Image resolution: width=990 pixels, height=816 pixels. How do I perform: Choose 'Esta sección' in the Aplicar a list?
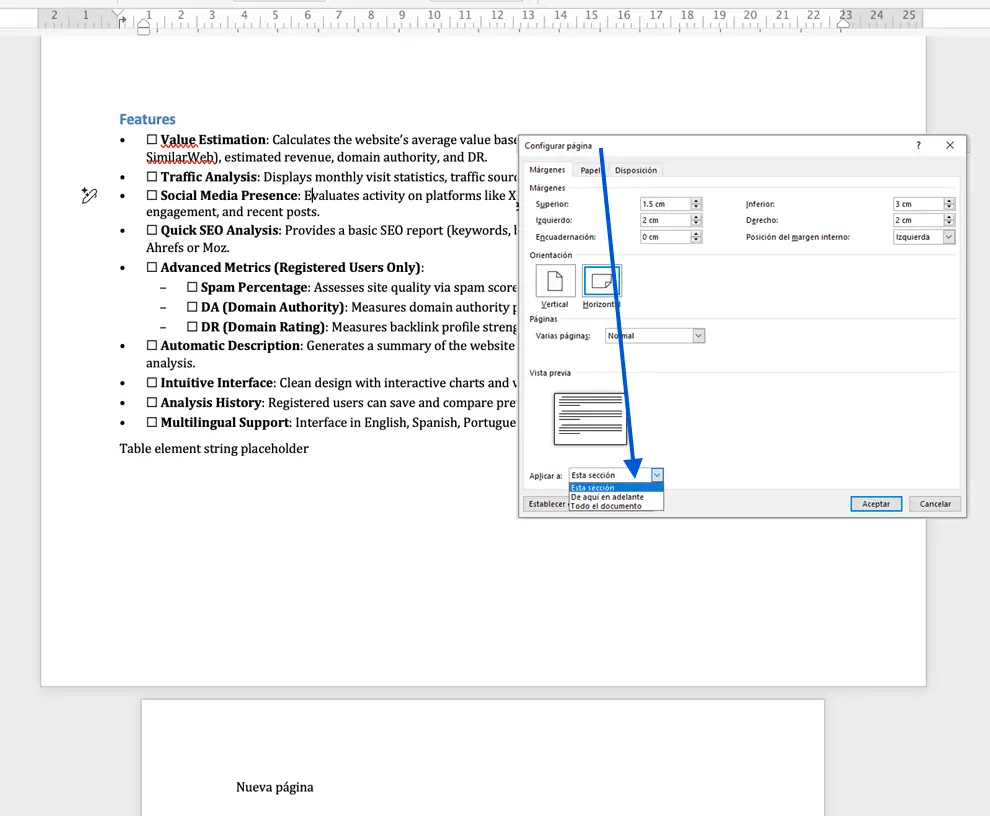pyautogui.click(x=616, y=488)
